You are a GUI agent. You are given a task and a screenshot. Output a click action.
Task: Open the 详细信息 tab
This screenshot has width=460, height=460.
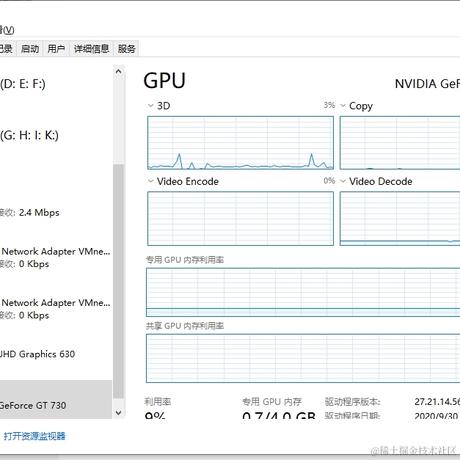tap(91, 49)
